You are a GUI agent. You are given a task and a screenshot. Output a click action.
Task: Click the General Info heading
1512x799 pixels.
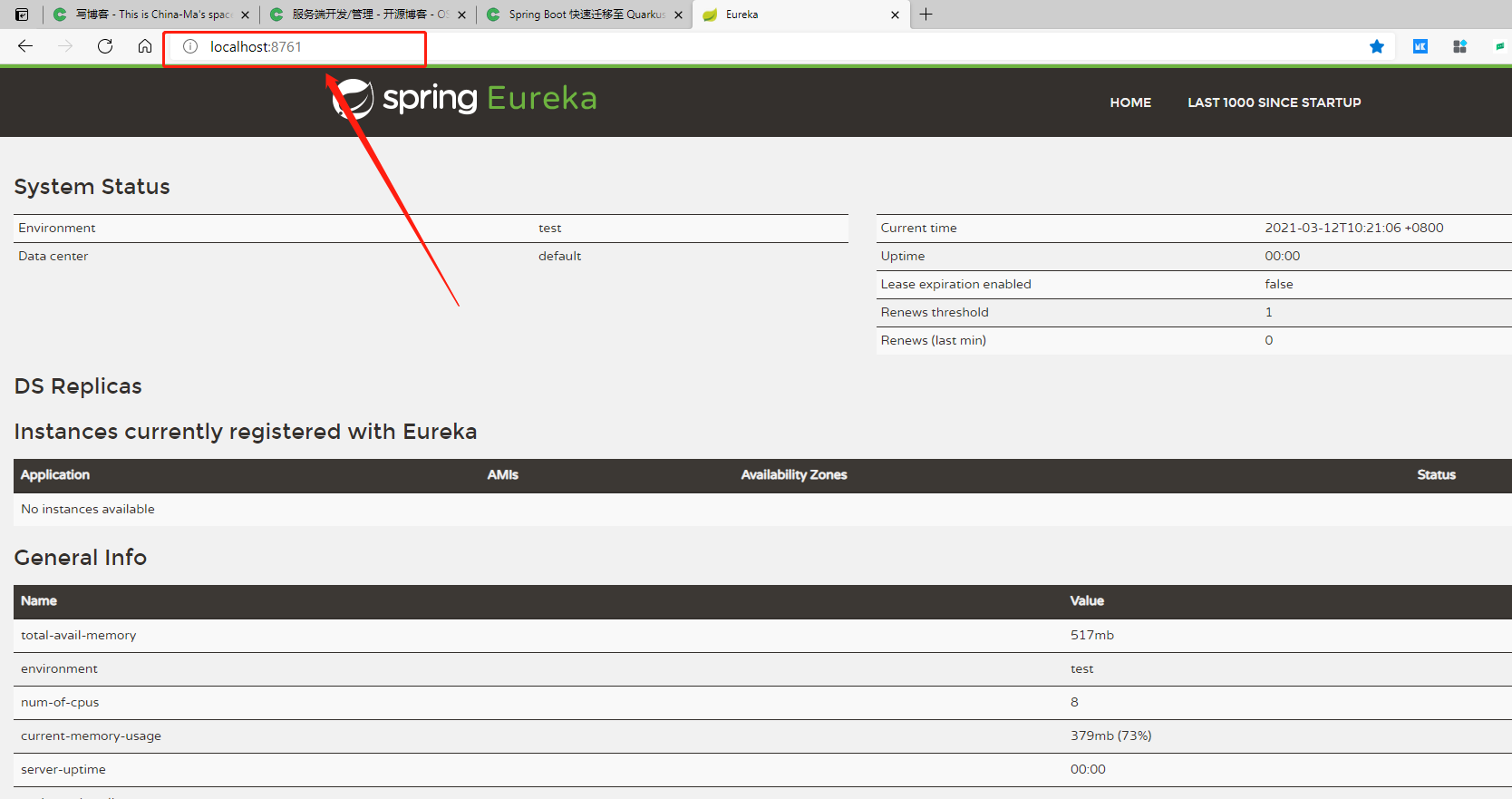coord(81,558)
